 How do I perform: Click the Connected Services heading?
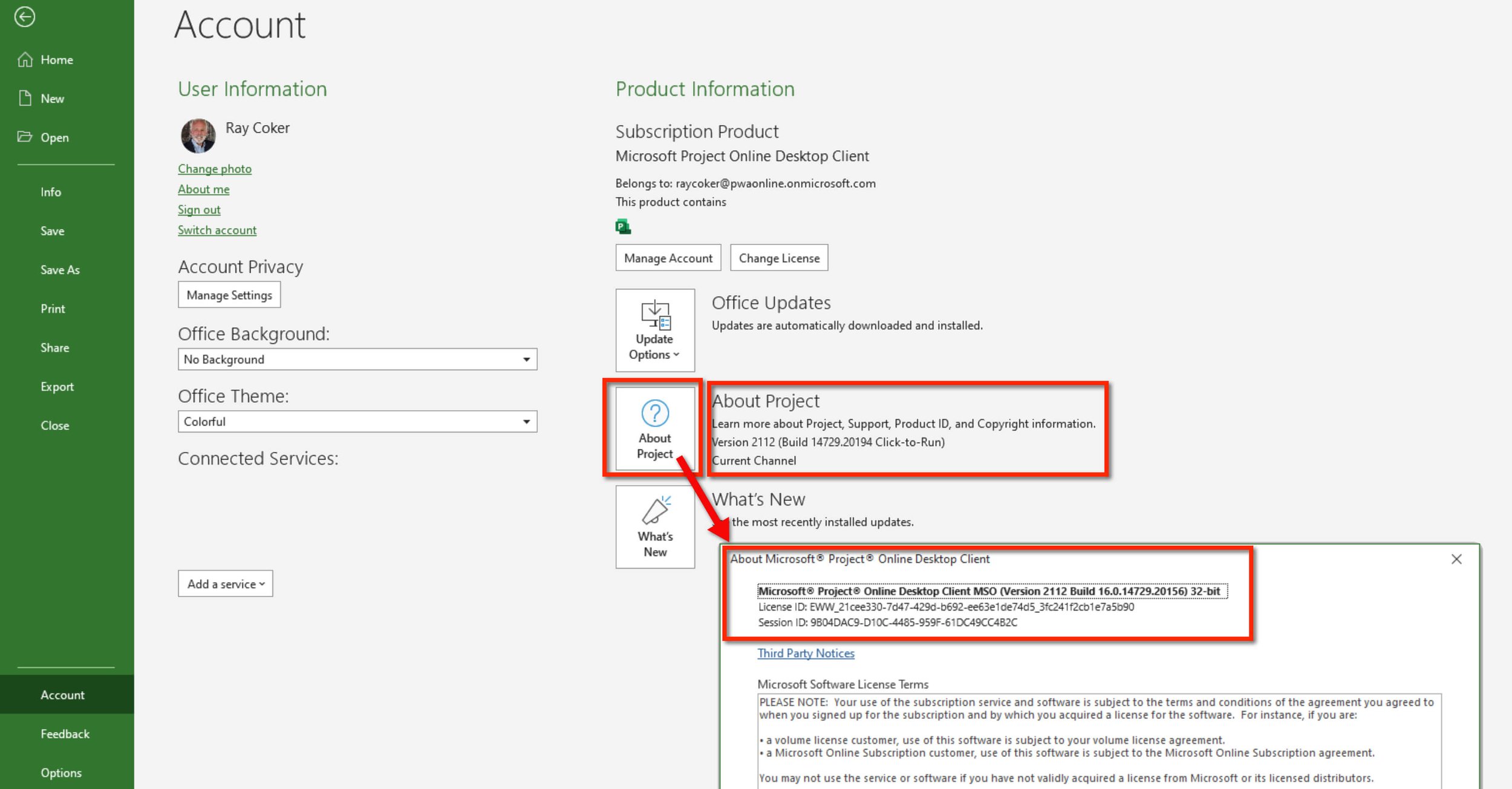[x=258, y=459]
